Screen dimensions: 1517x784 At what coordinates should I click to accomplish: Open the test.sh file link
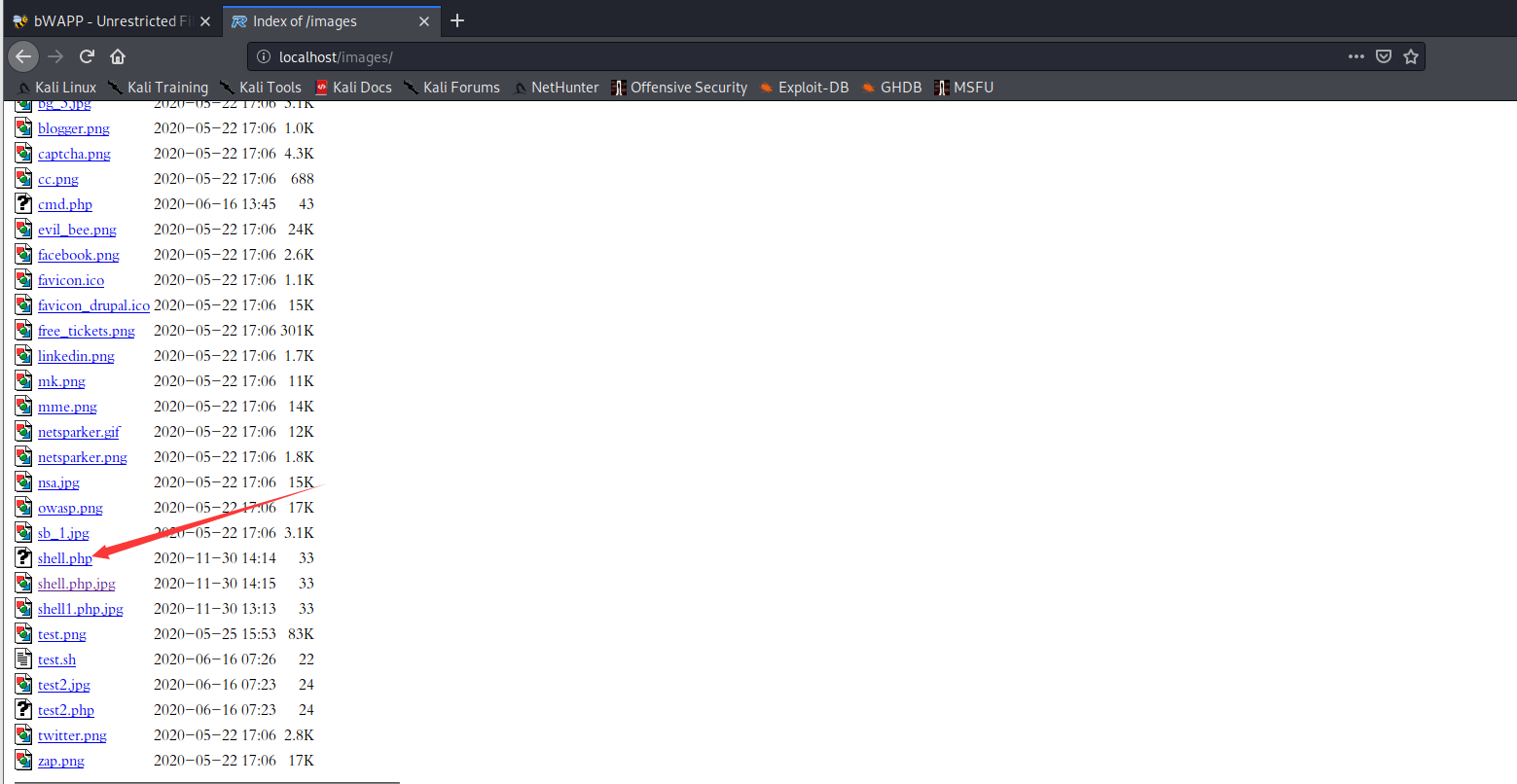click(x=56, y=659)
